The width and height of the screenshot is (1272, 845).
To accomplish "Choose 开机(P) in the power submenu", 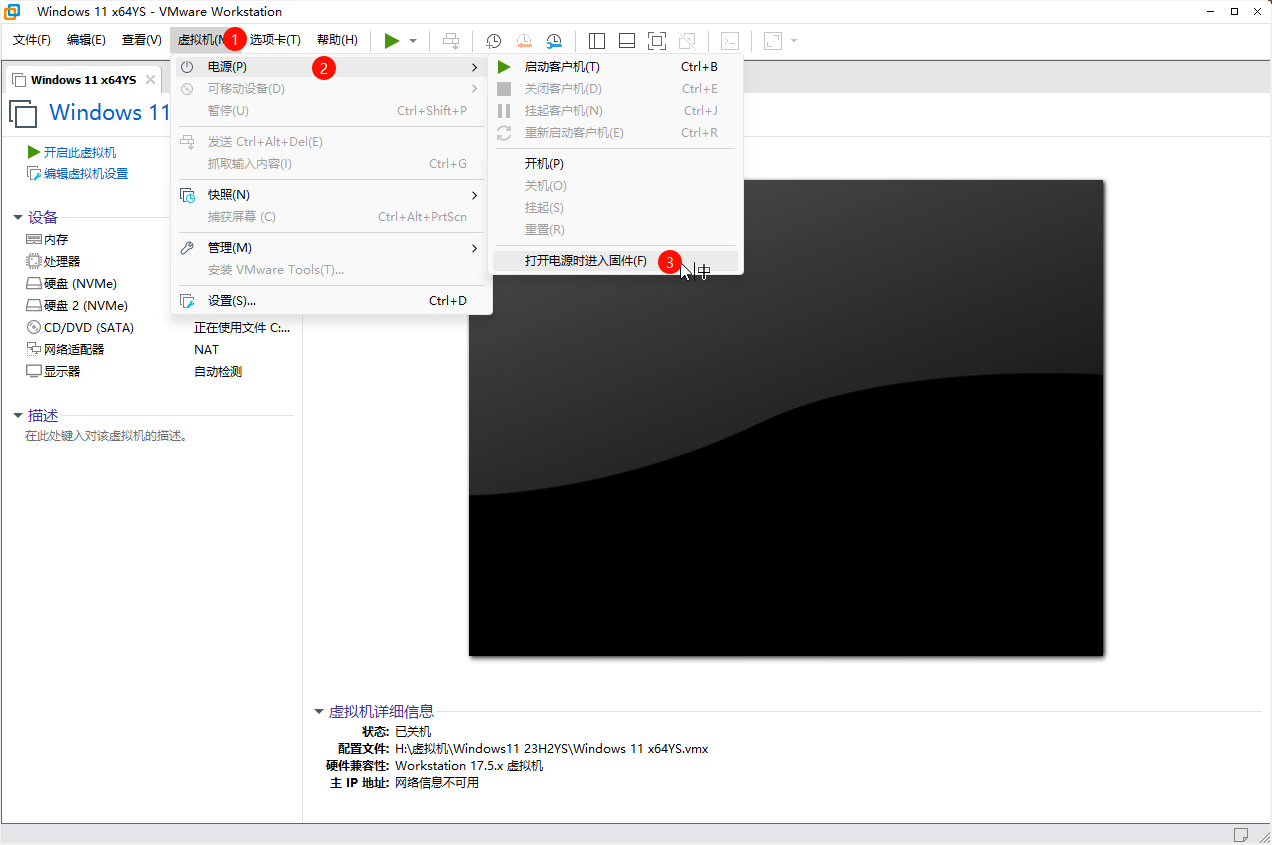I will [x=615, y=164].
